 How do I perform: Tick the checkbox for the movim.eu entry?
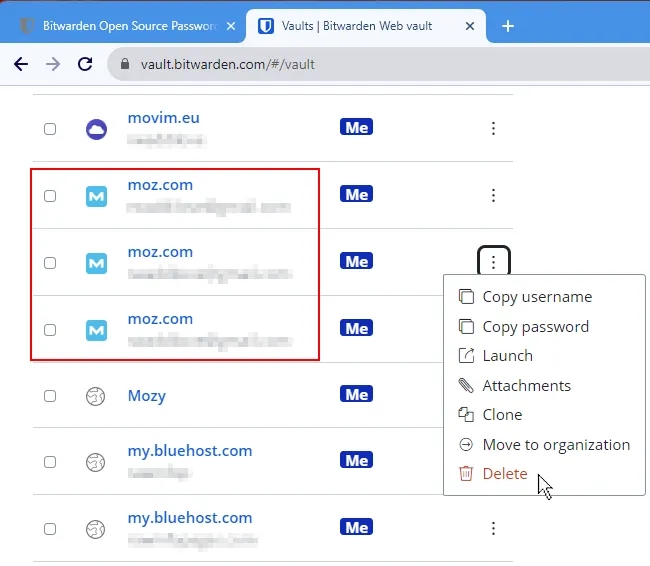click(50, 129)
